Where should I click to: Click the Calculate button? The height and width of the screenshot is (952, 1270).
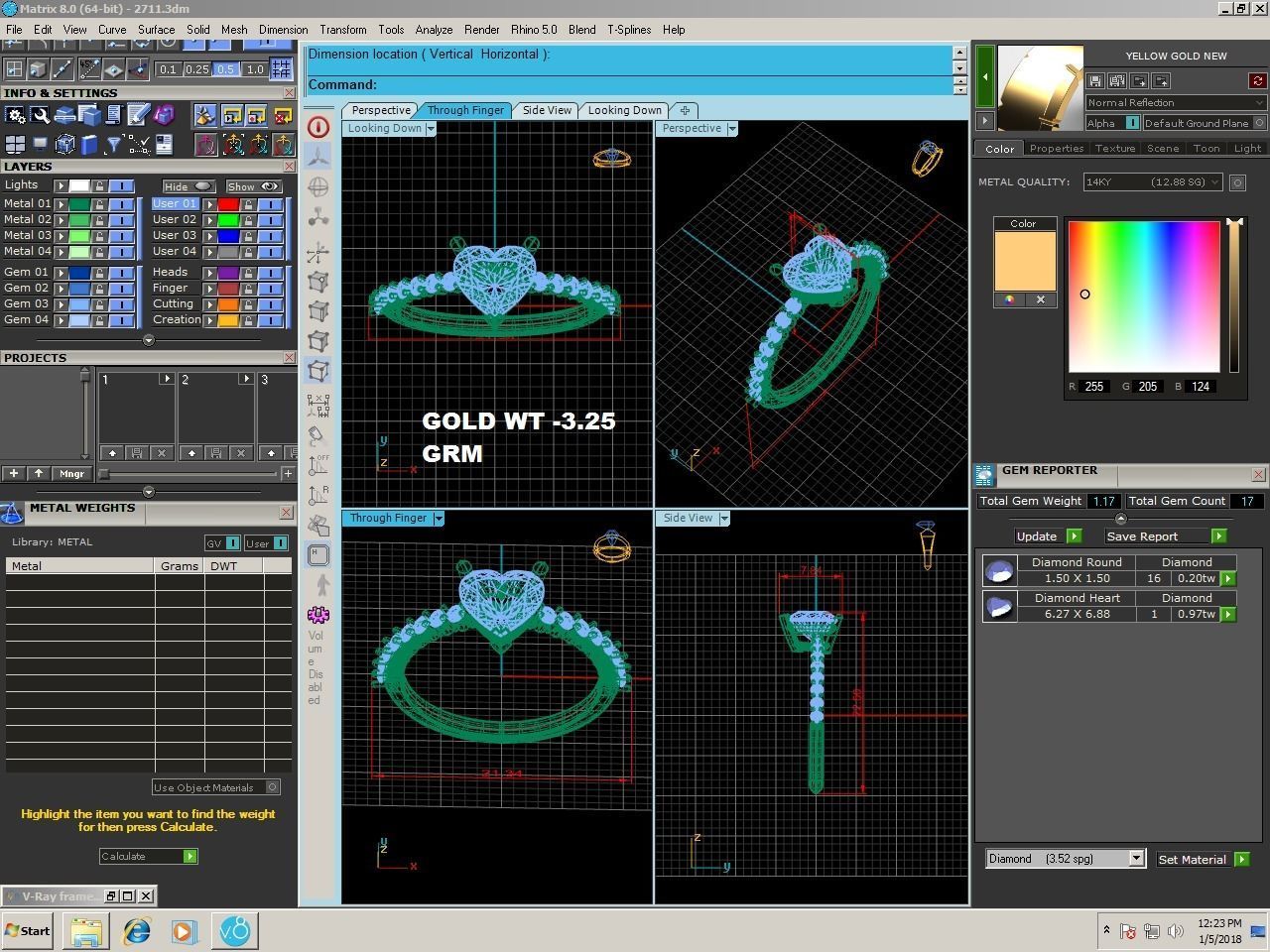149,856
